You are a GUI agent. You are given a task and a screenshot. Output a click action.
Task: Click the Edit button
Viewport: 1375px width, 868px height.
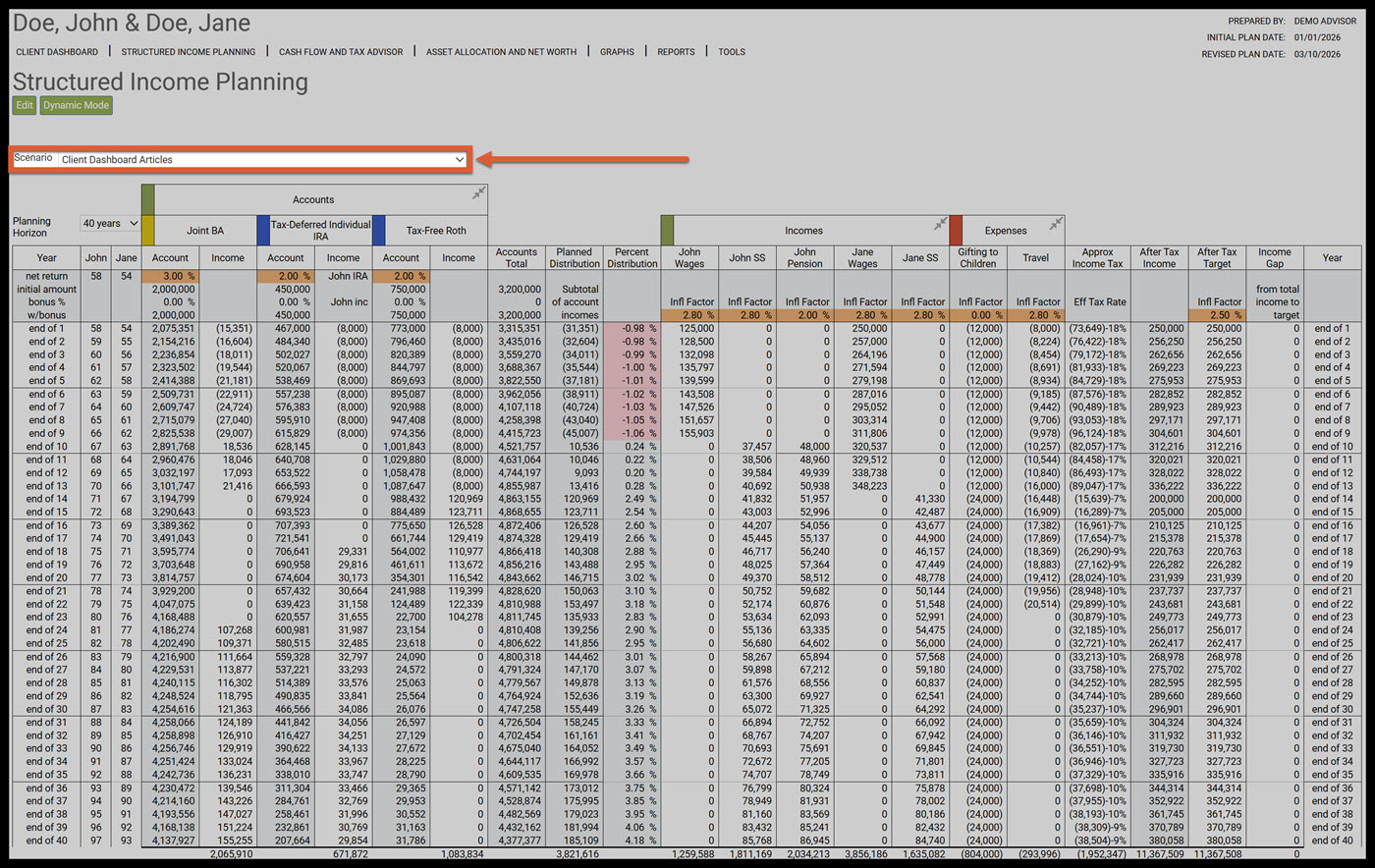point(25,105)
